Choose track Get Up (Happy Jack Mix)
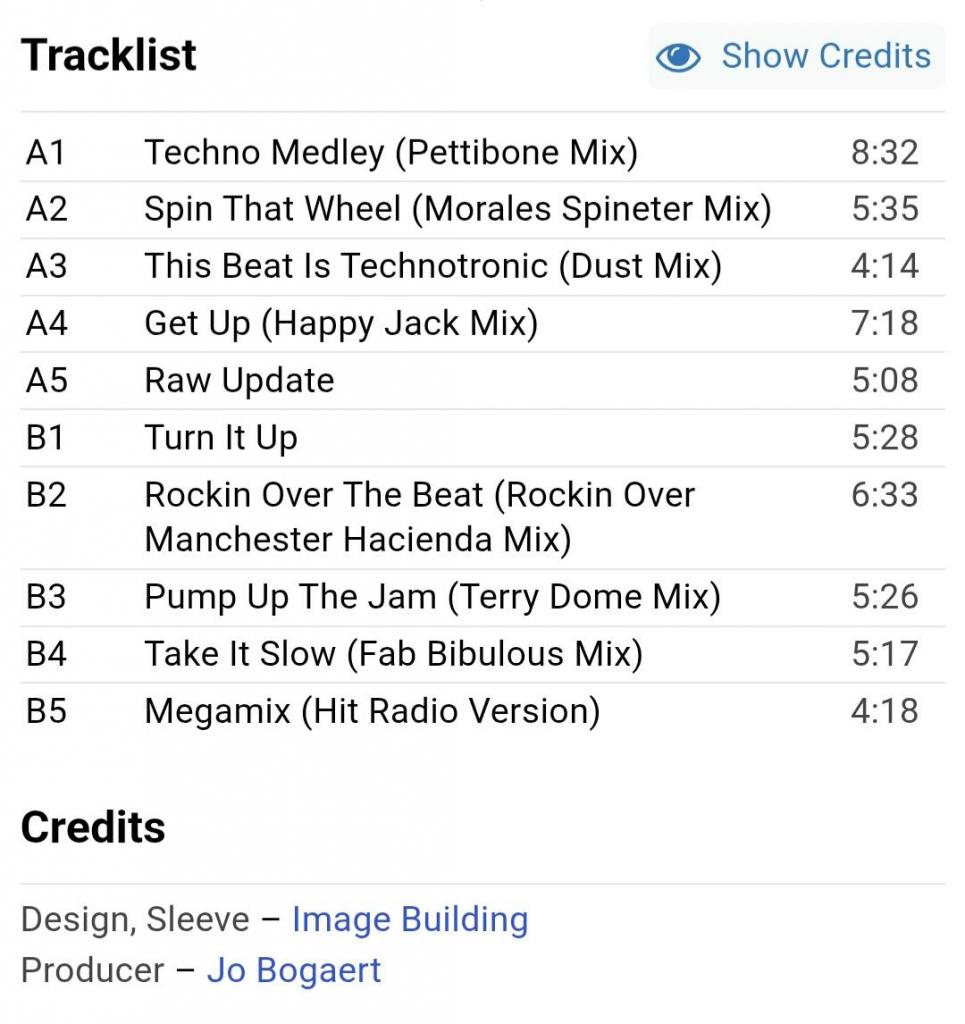Image resolution: width=965 pixels, height=1024 pixels. [341, 324]
